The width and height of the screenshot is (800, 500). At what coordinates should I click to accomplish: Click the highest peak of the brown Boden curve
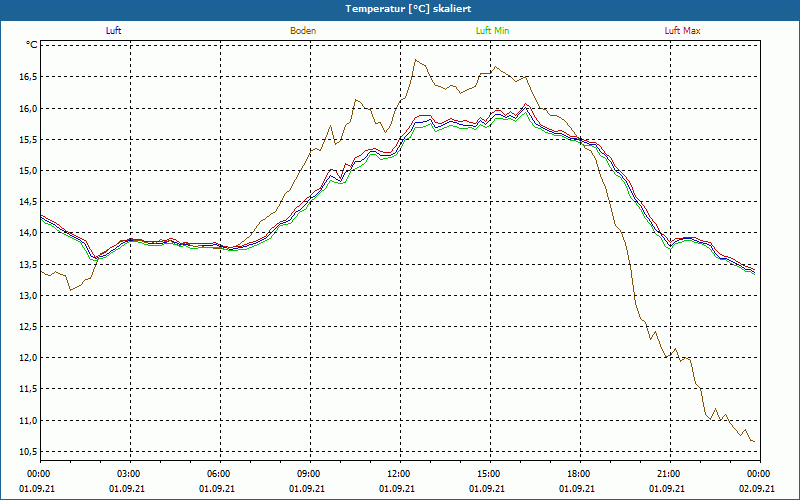[x=416, y=60]
